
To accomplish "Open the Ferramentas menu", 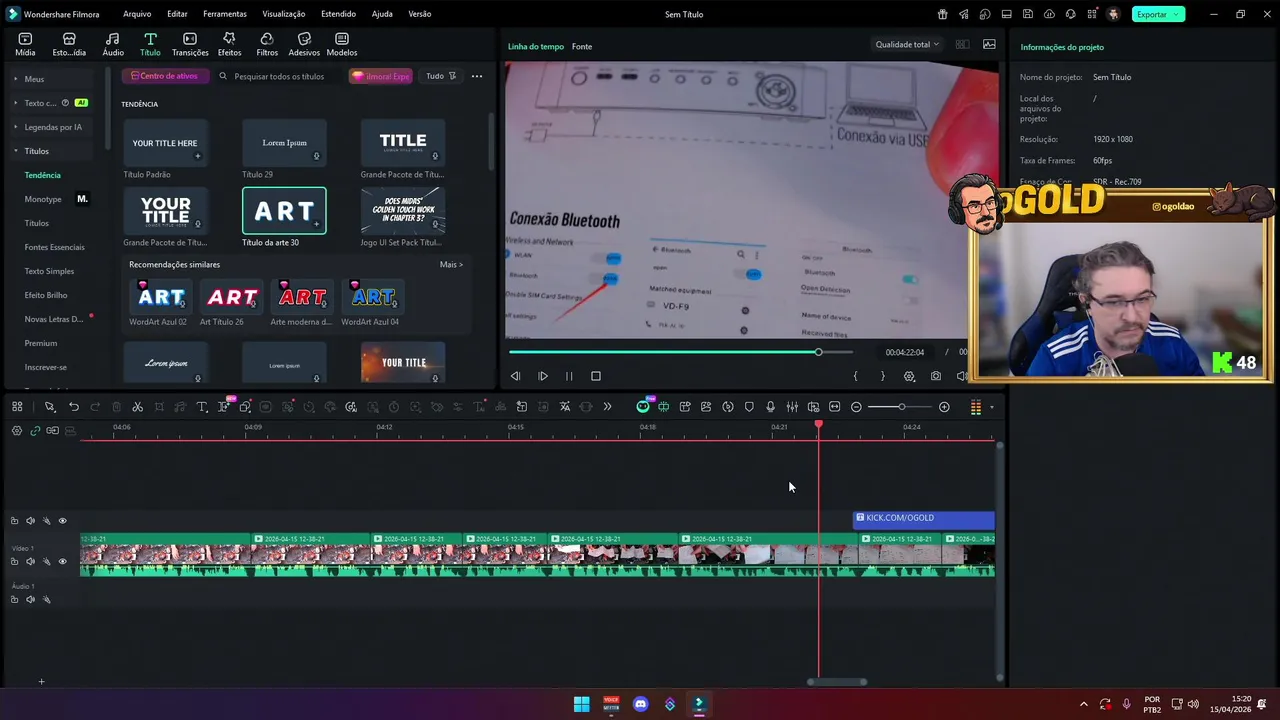I will 225,14.
